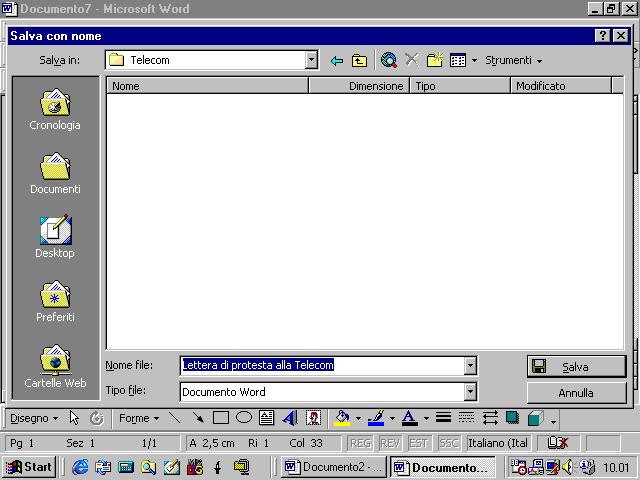Click the Shadow style icon
Screen dimensions: 640x480
513,418
